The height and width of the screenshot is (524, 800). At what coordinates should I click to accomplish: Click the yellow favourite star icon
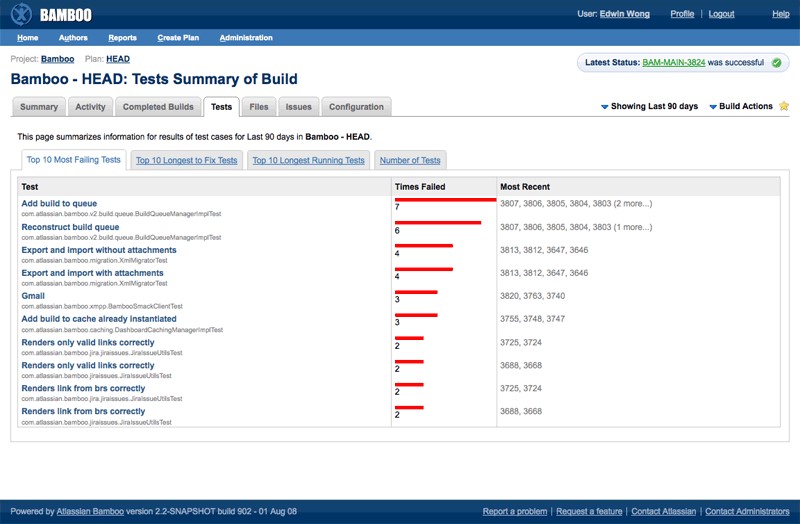pos(784,106)
